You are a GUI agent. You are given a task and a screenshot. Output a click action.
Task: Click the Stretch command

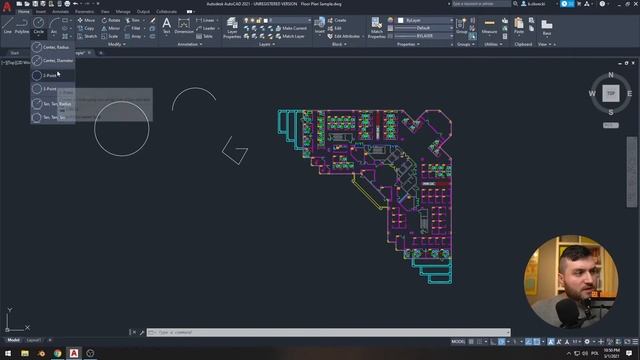click(87, 36)
